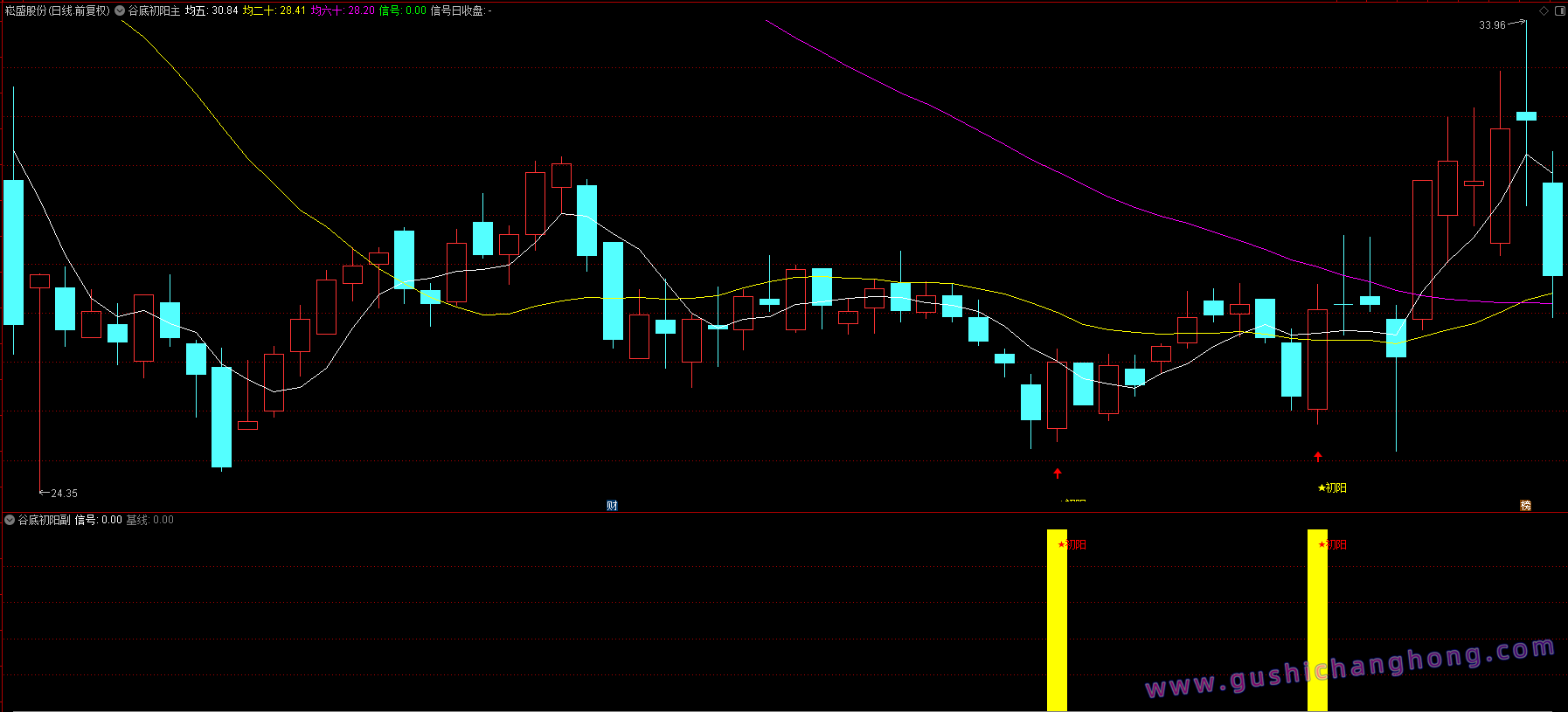Click the green 信号: 0.00 value in header
1568x712 pixels.
pyautogui.click(x=403, y=10)
